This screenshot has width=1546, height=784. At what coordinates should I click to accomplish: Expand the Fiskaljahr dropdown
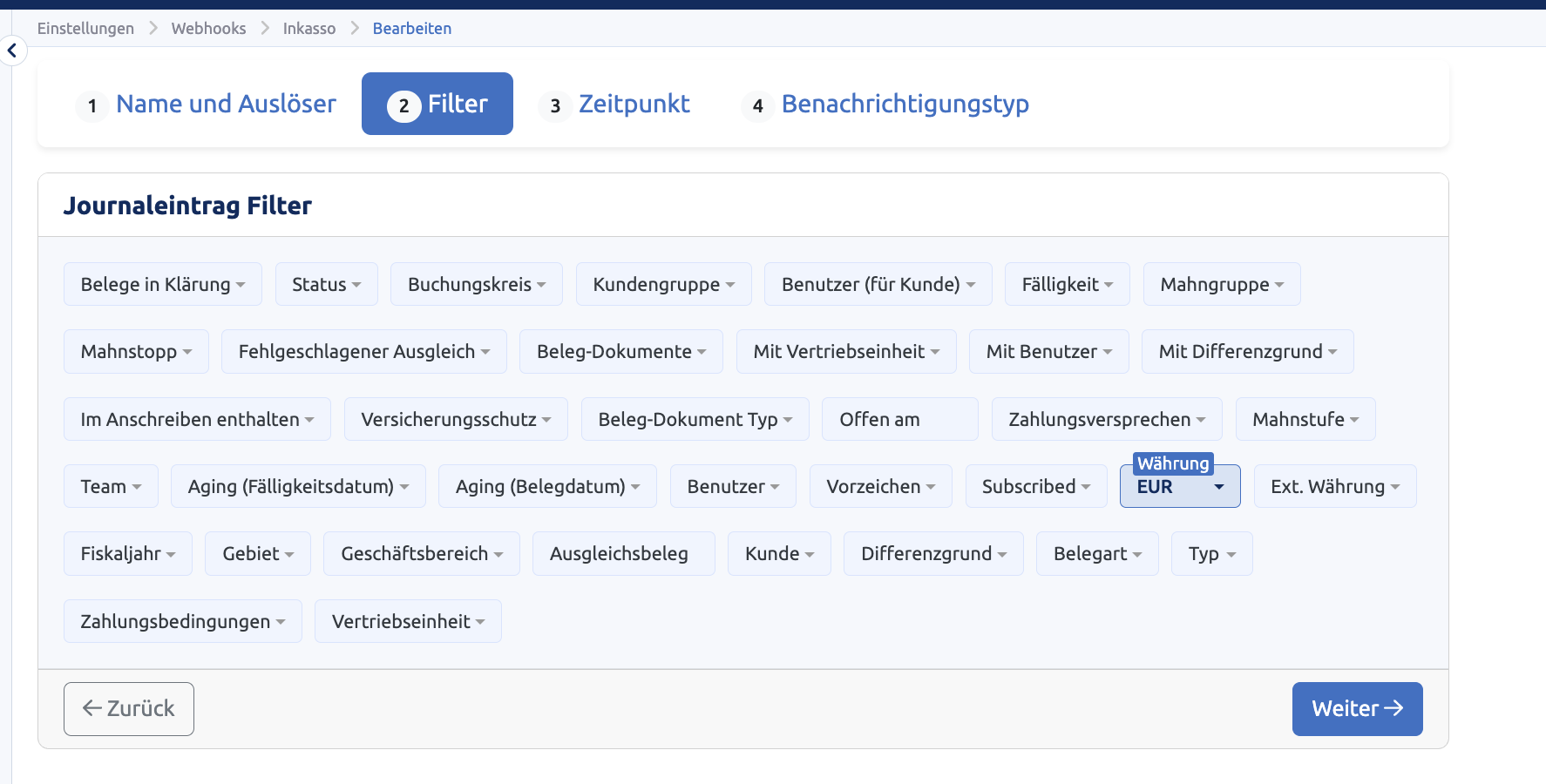click(128, 554)
